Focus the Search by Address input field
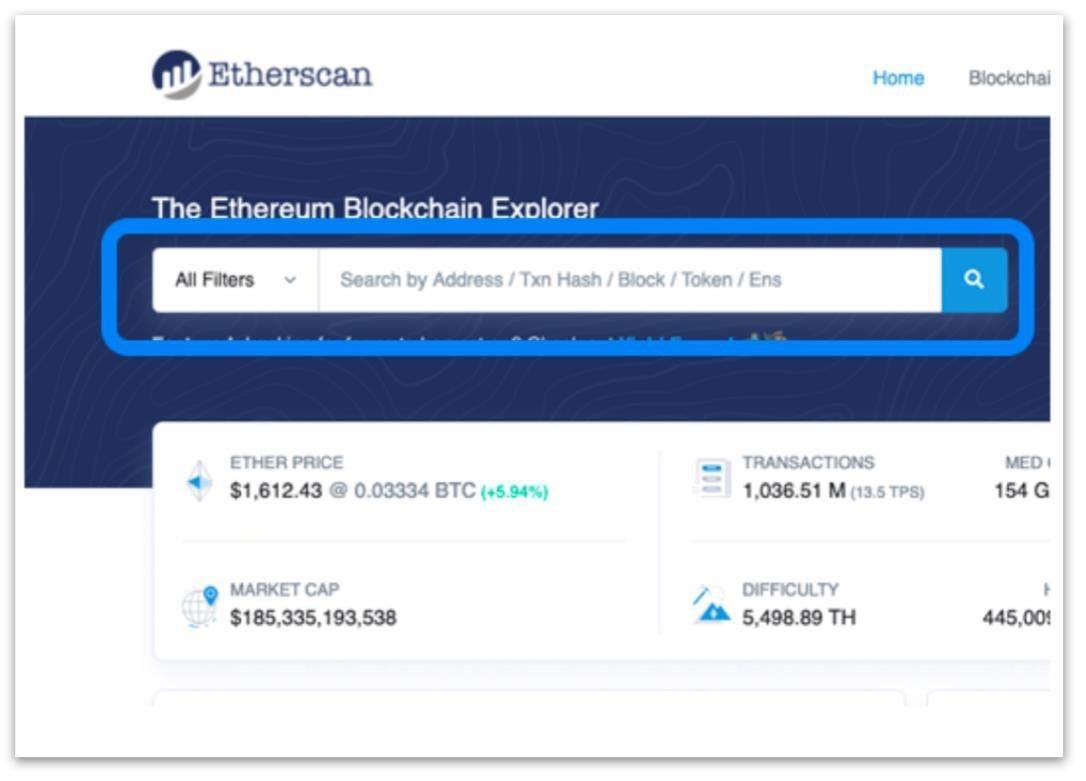 tap(630, 280)
